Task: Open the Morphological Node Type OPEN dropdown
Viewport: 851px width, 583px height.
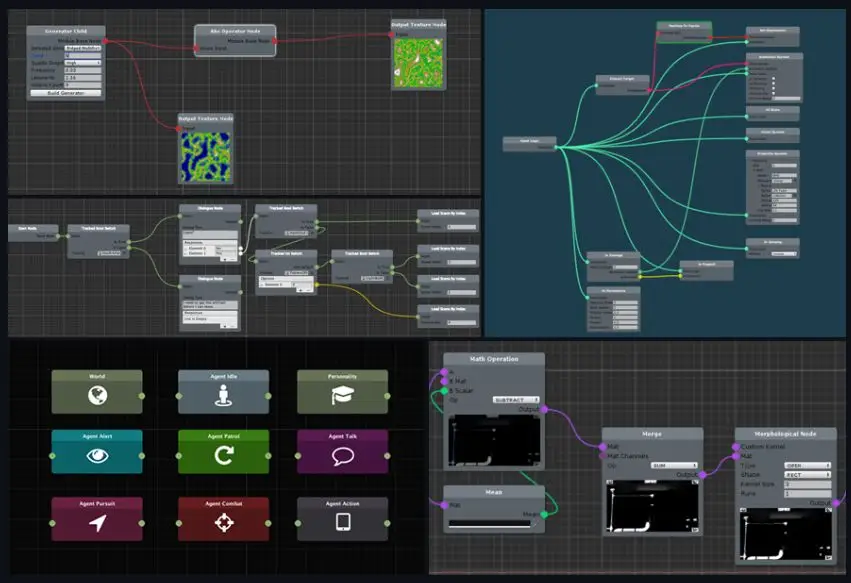Action: pos(808,466)
